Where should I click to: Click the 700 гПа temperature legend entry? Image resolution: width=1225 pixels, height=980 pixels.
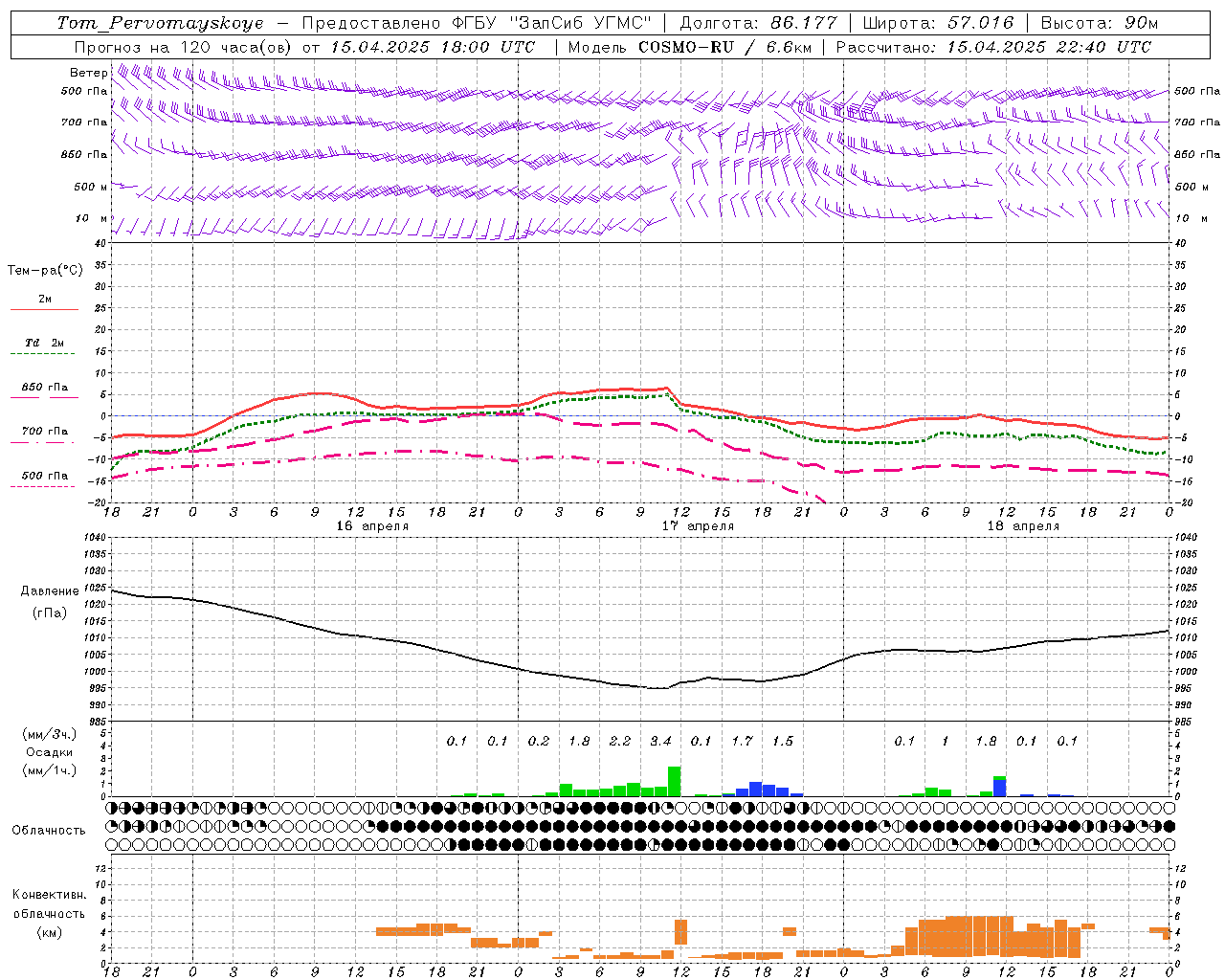(45, 431)
